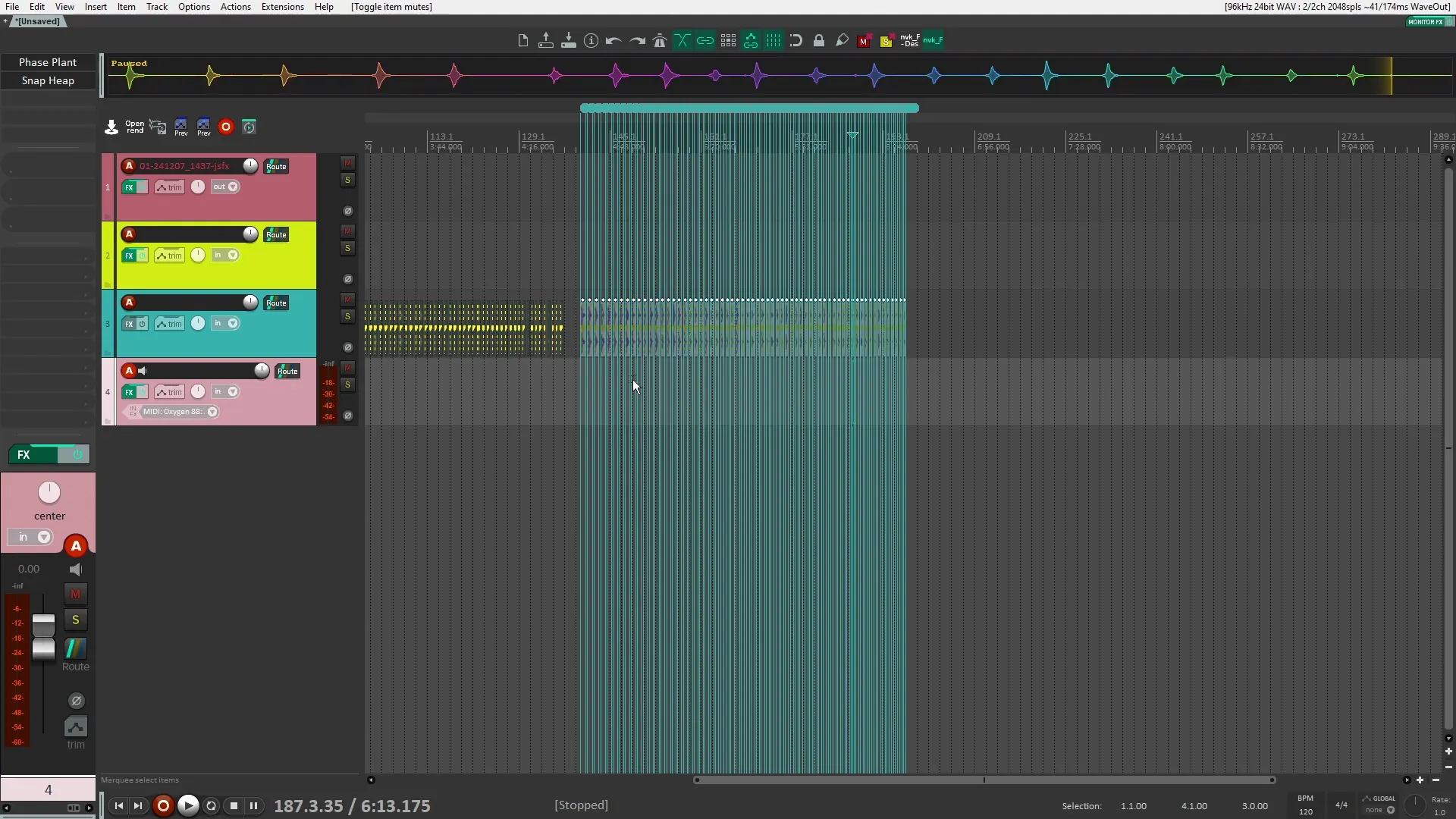Open the Insert menu

click(x=96, y=7)
